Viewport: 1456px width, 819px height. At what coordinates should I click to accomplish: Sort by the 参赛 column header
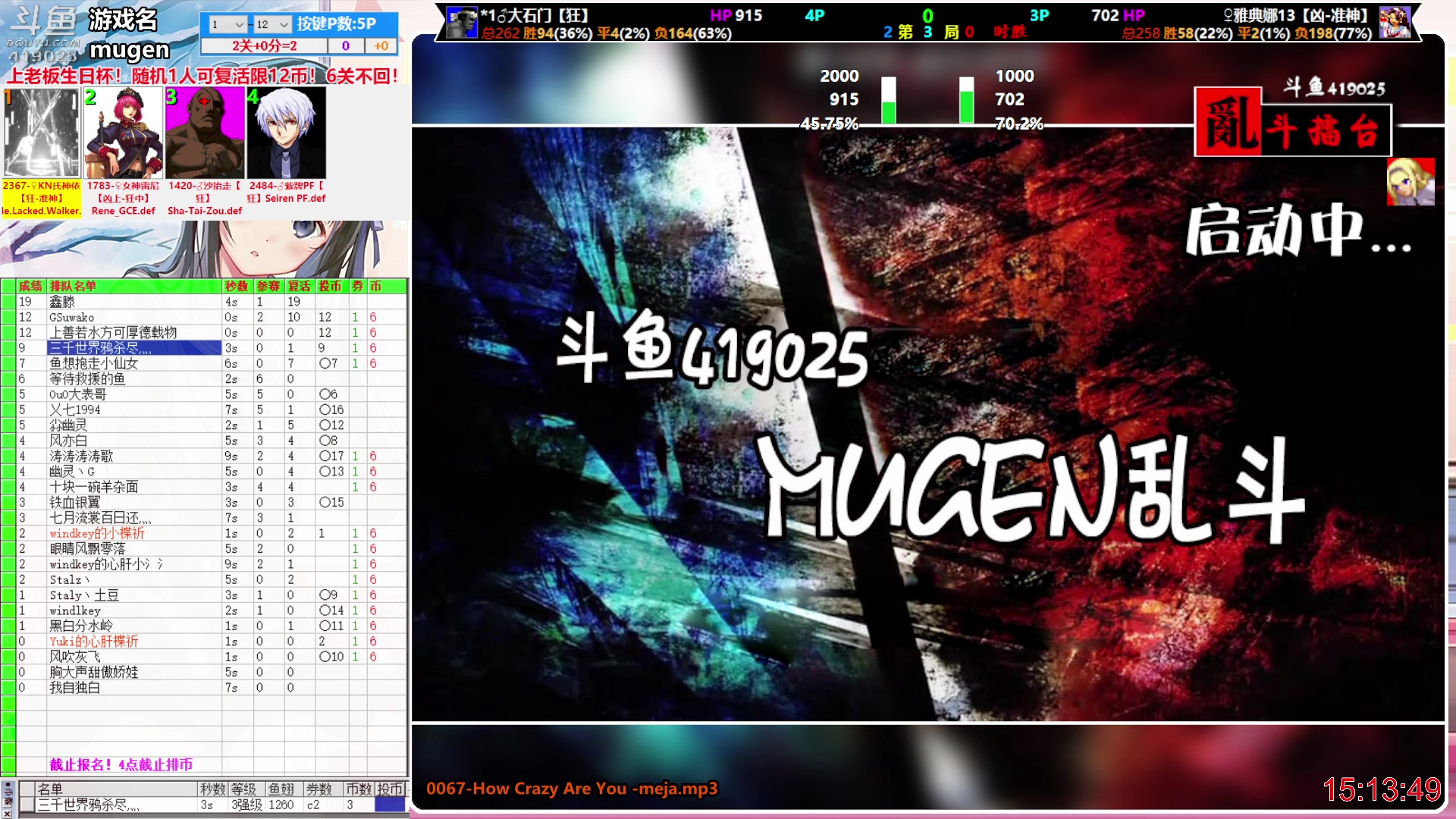click(268, 286)
